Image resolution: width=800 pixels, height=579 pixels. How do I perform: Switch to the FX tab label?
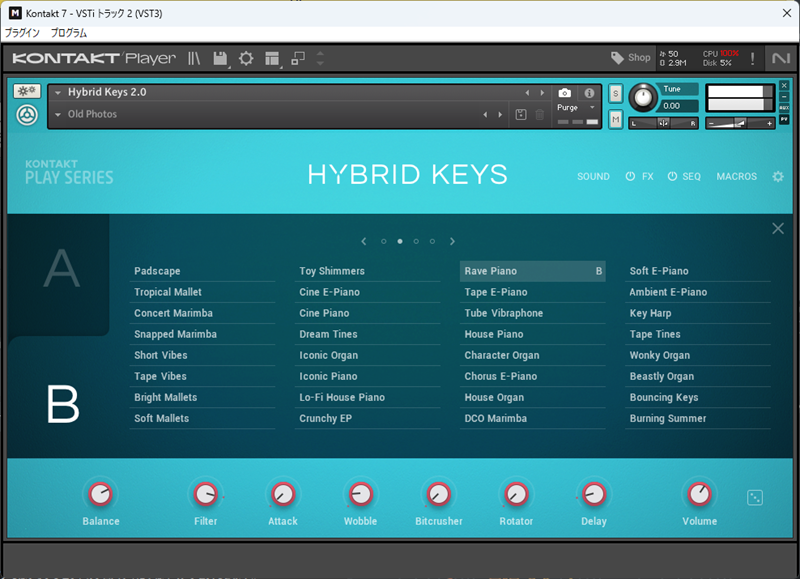[647, 177]
